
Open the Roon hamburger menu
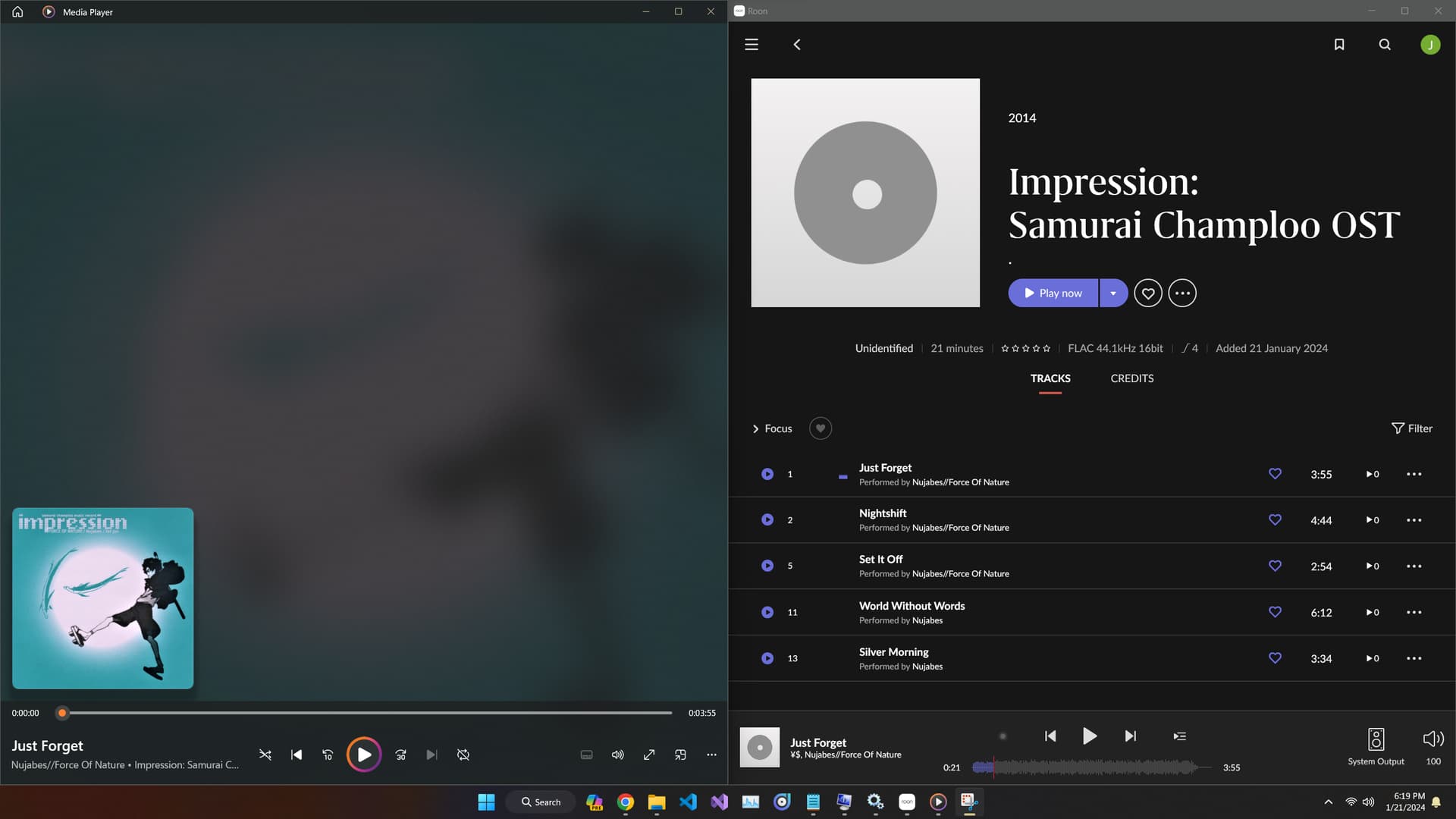pos(752,45)
